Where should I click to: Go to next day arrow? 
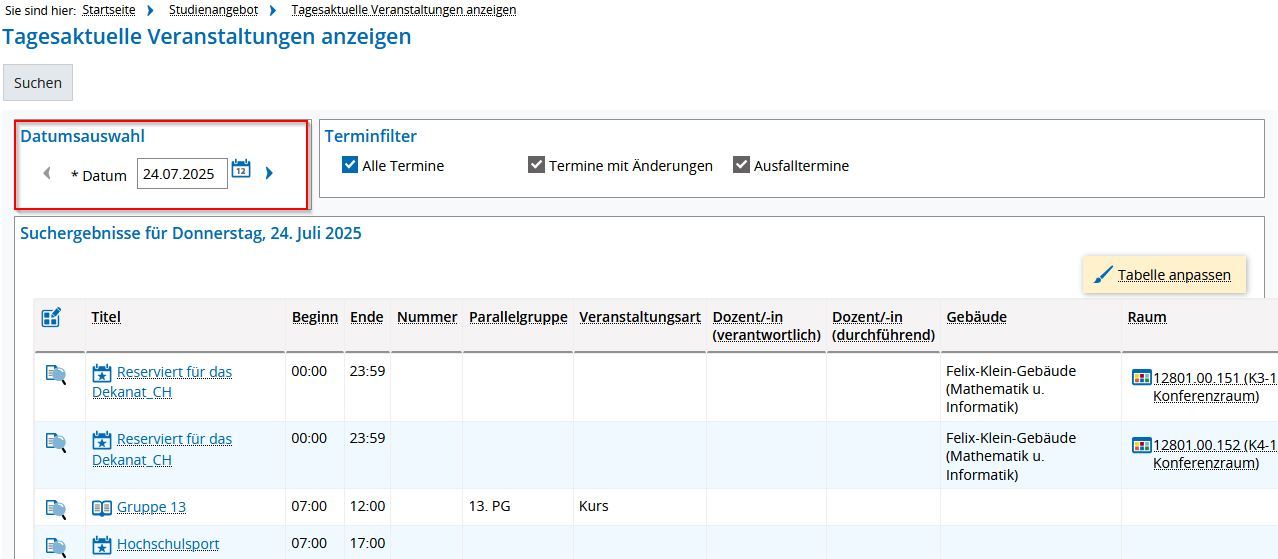click(269, 173)
